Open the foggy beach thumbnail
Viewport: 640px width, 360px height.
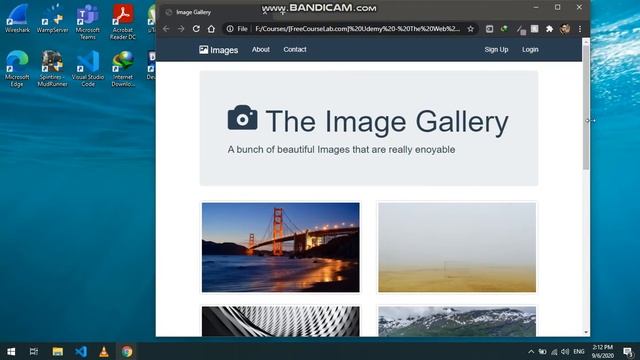457,247
